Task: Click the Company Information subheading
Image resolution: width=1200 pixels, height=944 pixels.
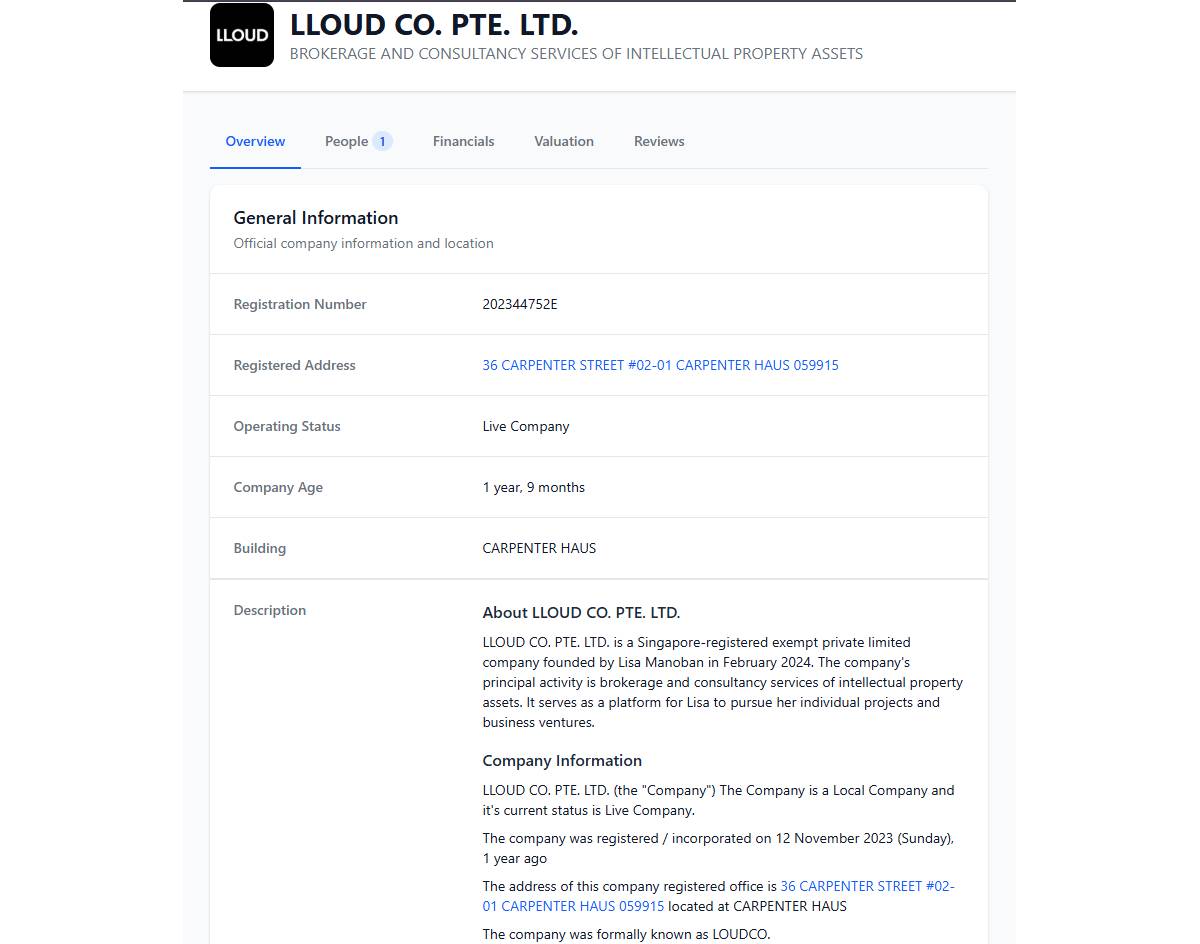Action: pos(562,760)
